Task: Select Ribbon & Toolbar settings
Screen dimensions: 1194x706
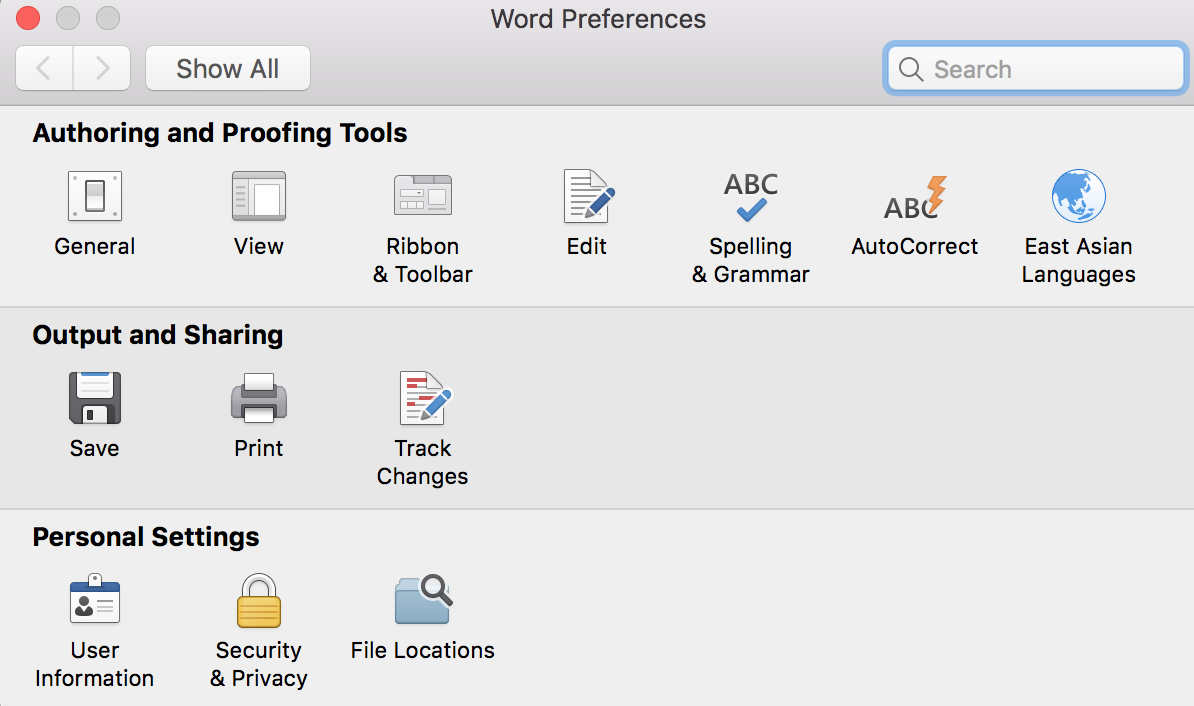Action: (422, 197)
